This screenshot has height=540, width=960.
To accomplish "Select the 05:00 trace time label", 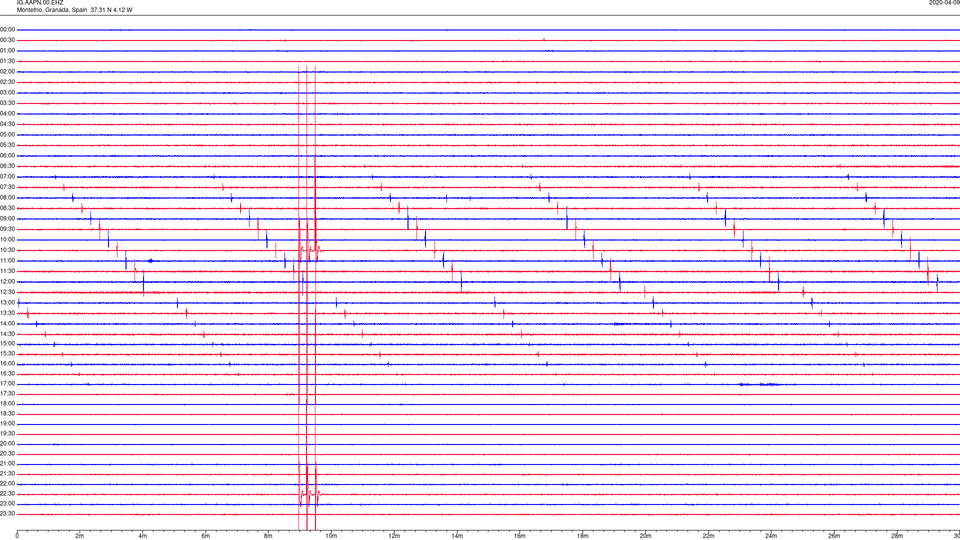I will click(8, 135).
